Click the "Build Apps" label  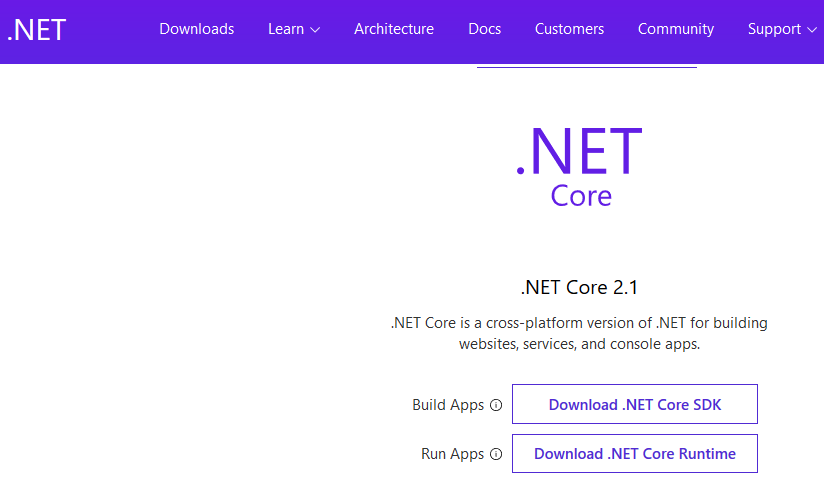coord(448,405)
